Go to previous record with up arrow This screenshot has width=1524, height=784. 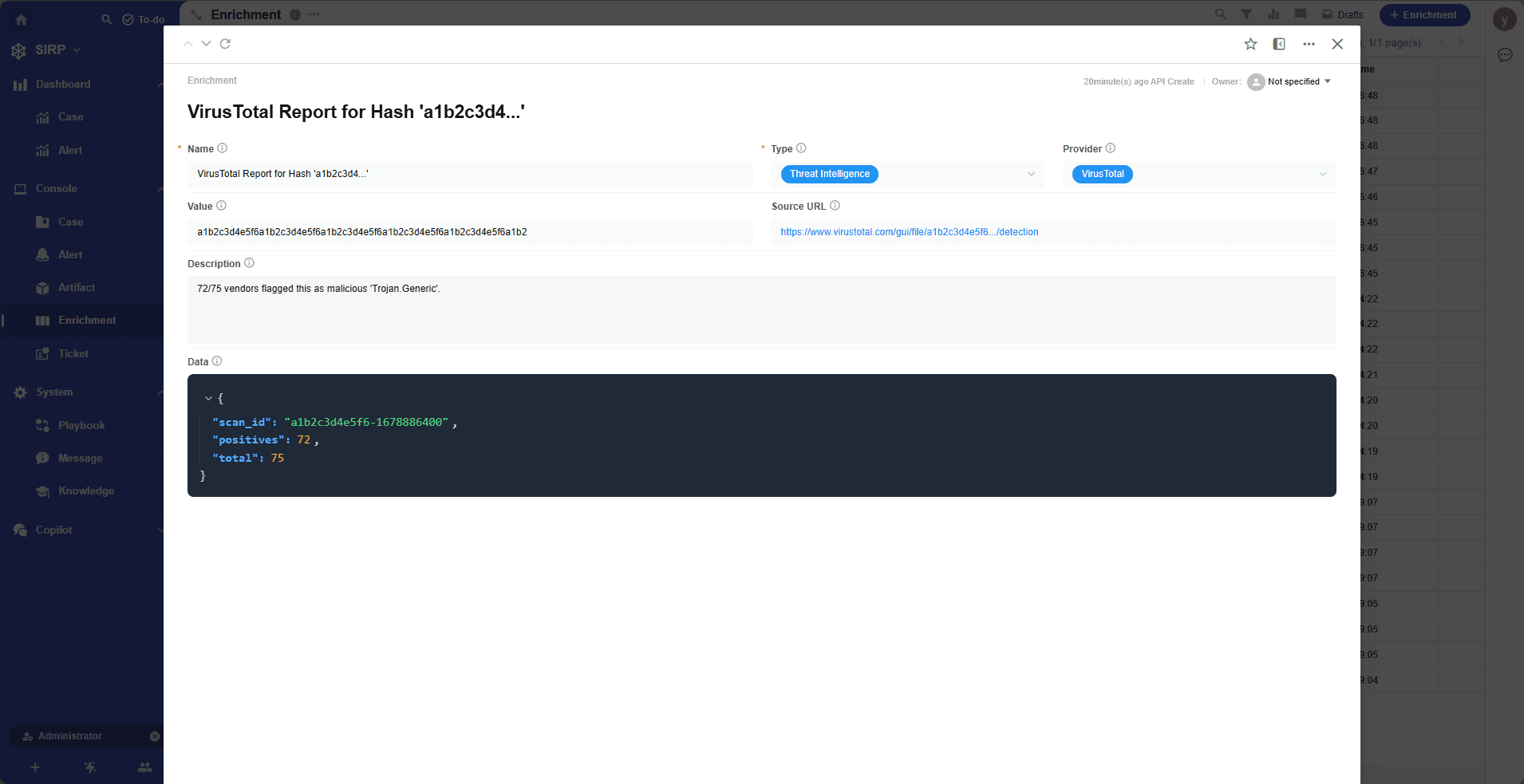188,44
